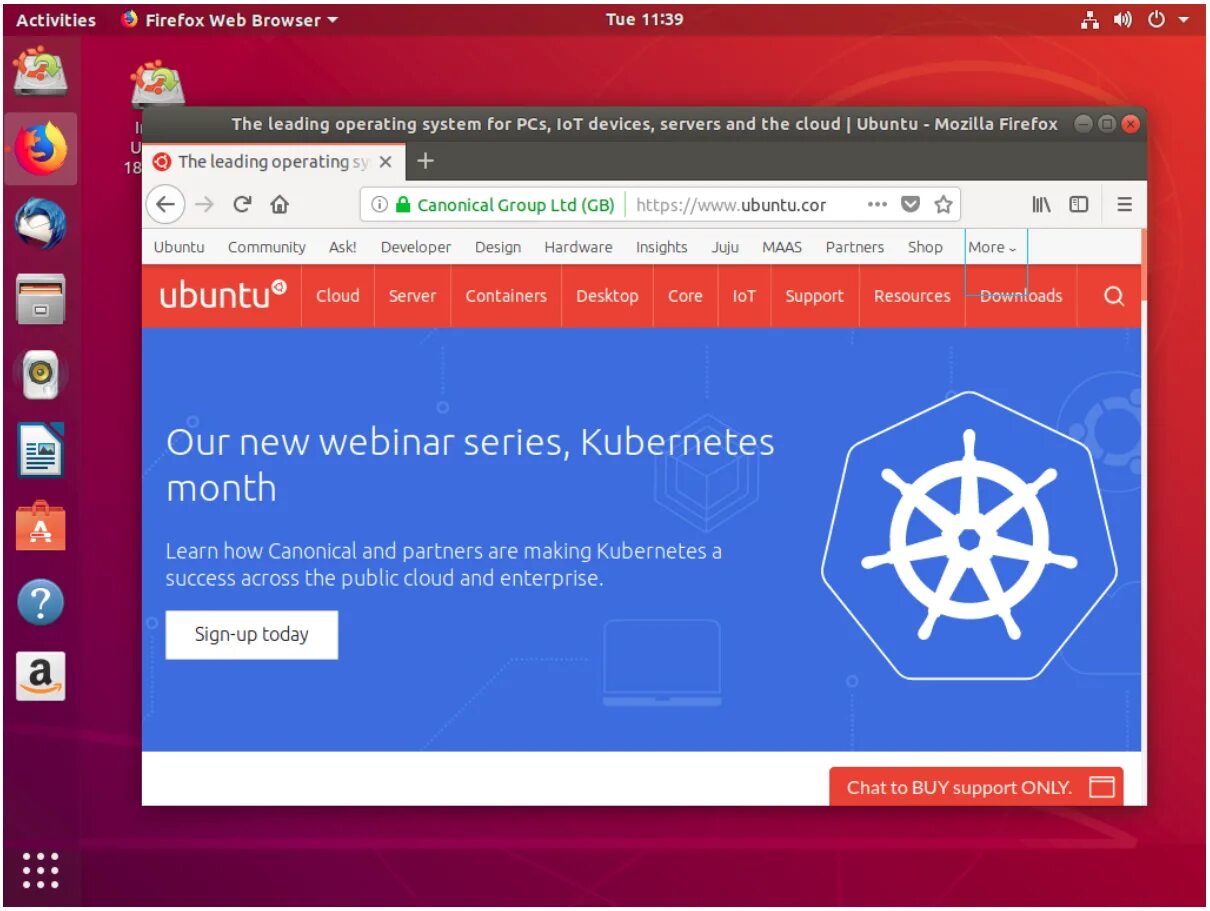Open the Resources menu item
Viewport: 1210px width, 911px height.
click(x=912, y=296)
